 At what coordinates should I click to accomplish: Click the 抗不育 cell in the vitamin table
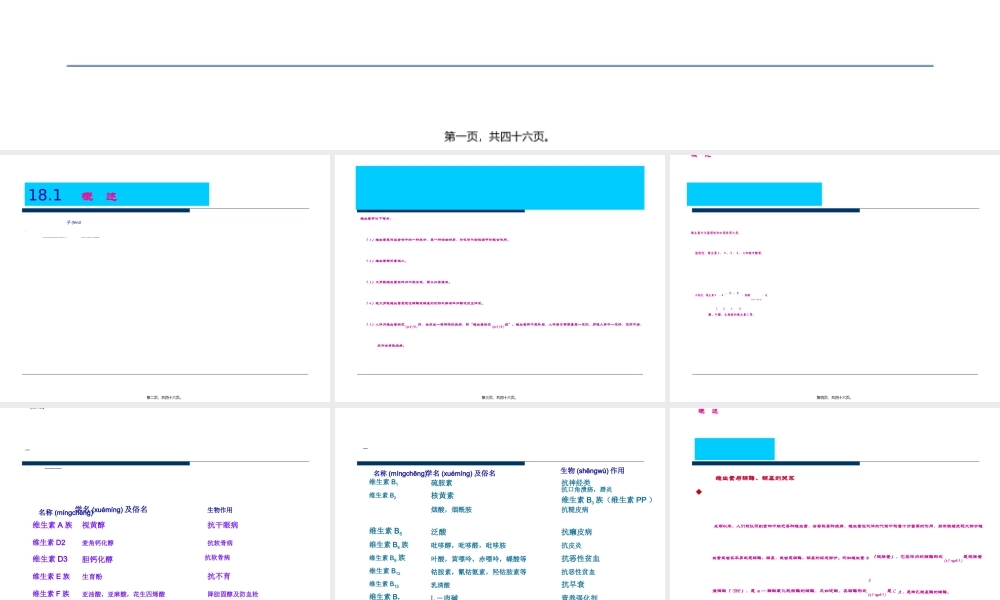[219, 576]
